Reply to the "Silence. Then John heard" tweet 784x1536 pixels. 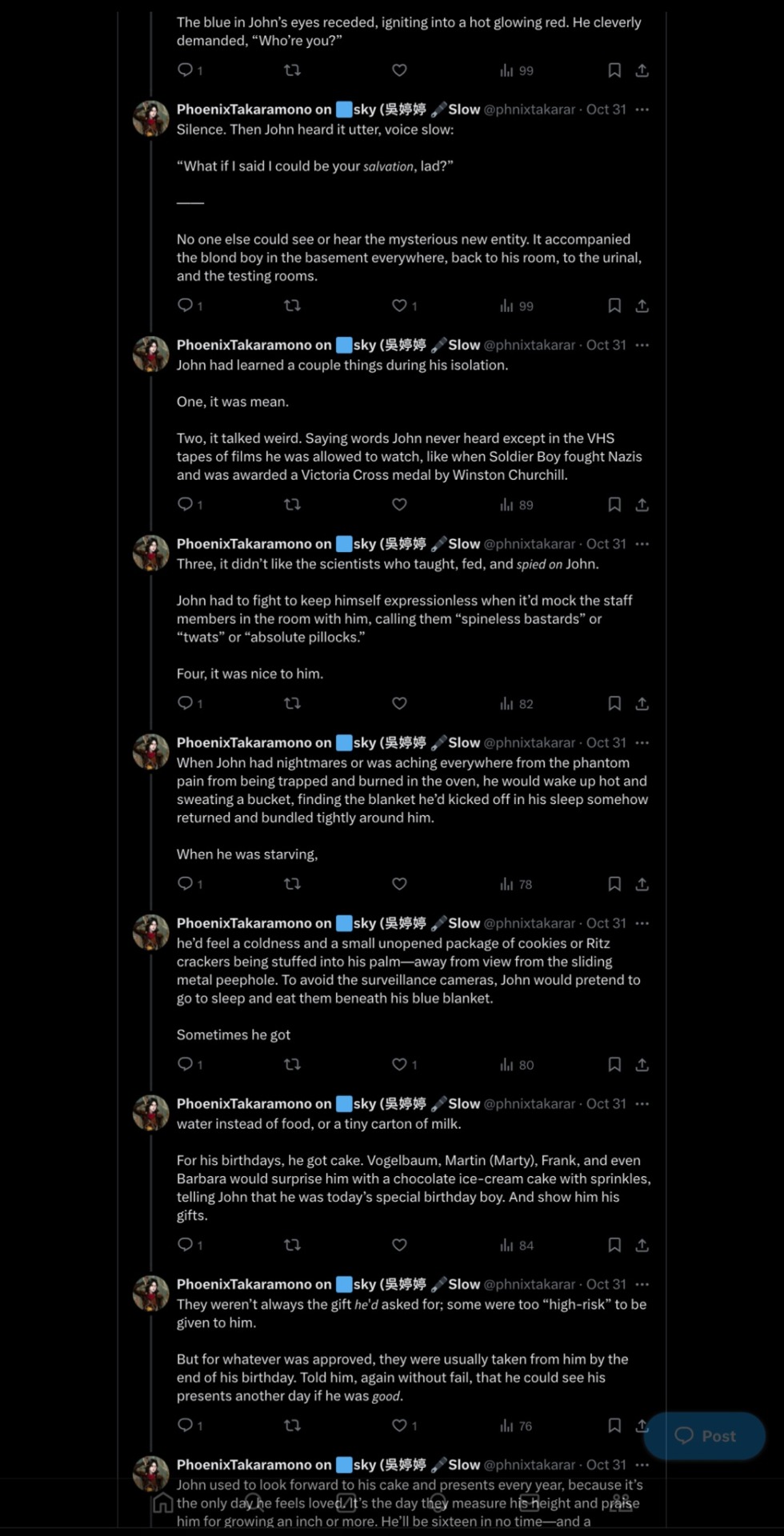(186, 306)
